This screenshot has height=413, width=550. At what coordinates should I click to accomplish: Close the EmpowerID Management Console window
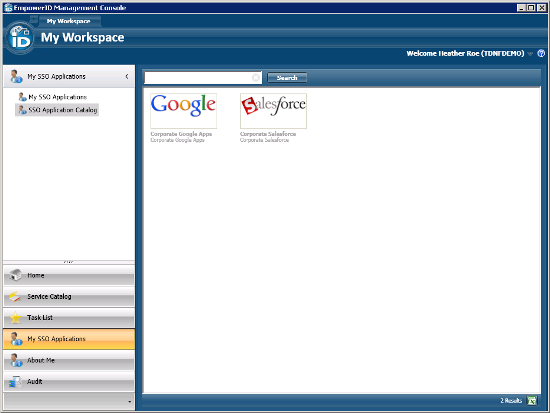tap(541, 7)
